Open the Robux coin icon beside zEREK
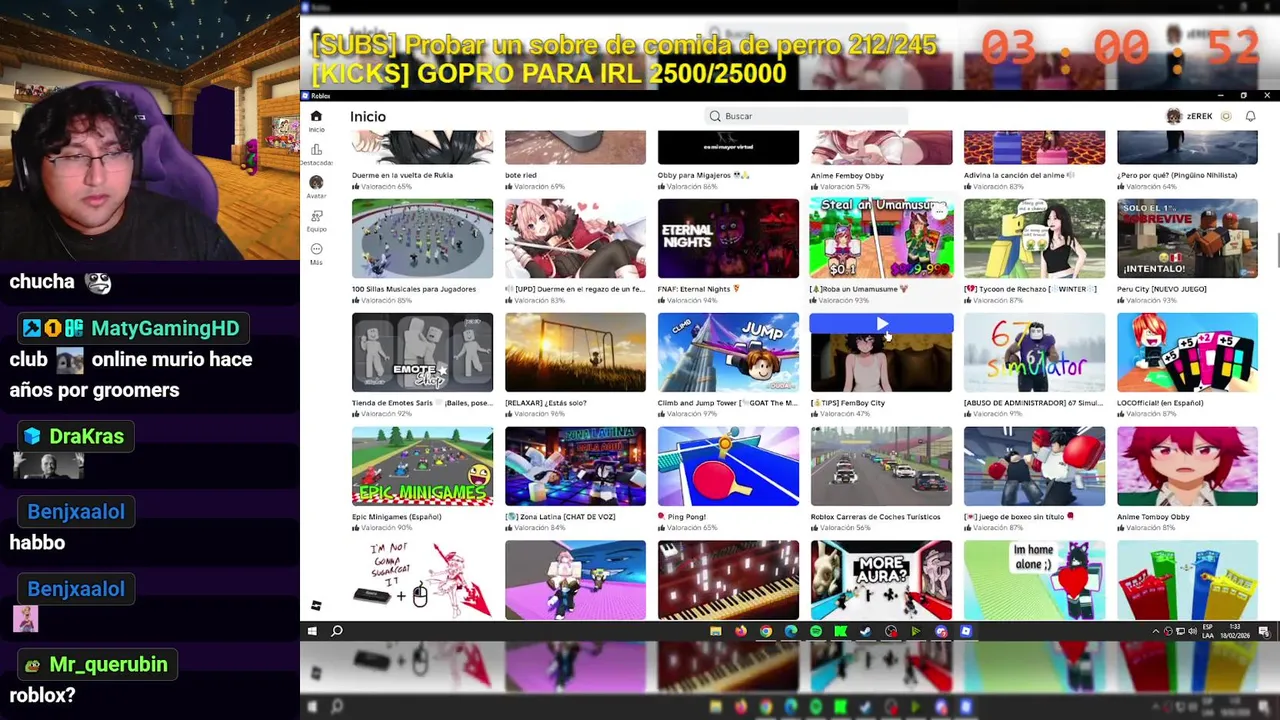This screenshot has height=720, width=1280. click(x=1226, y=116)
